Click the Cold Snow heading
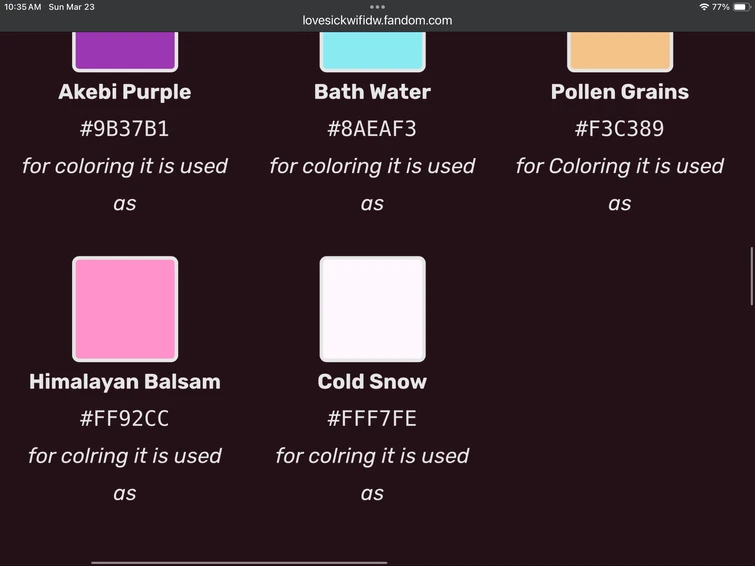The image size is (755, 566). tap(372, 382)
